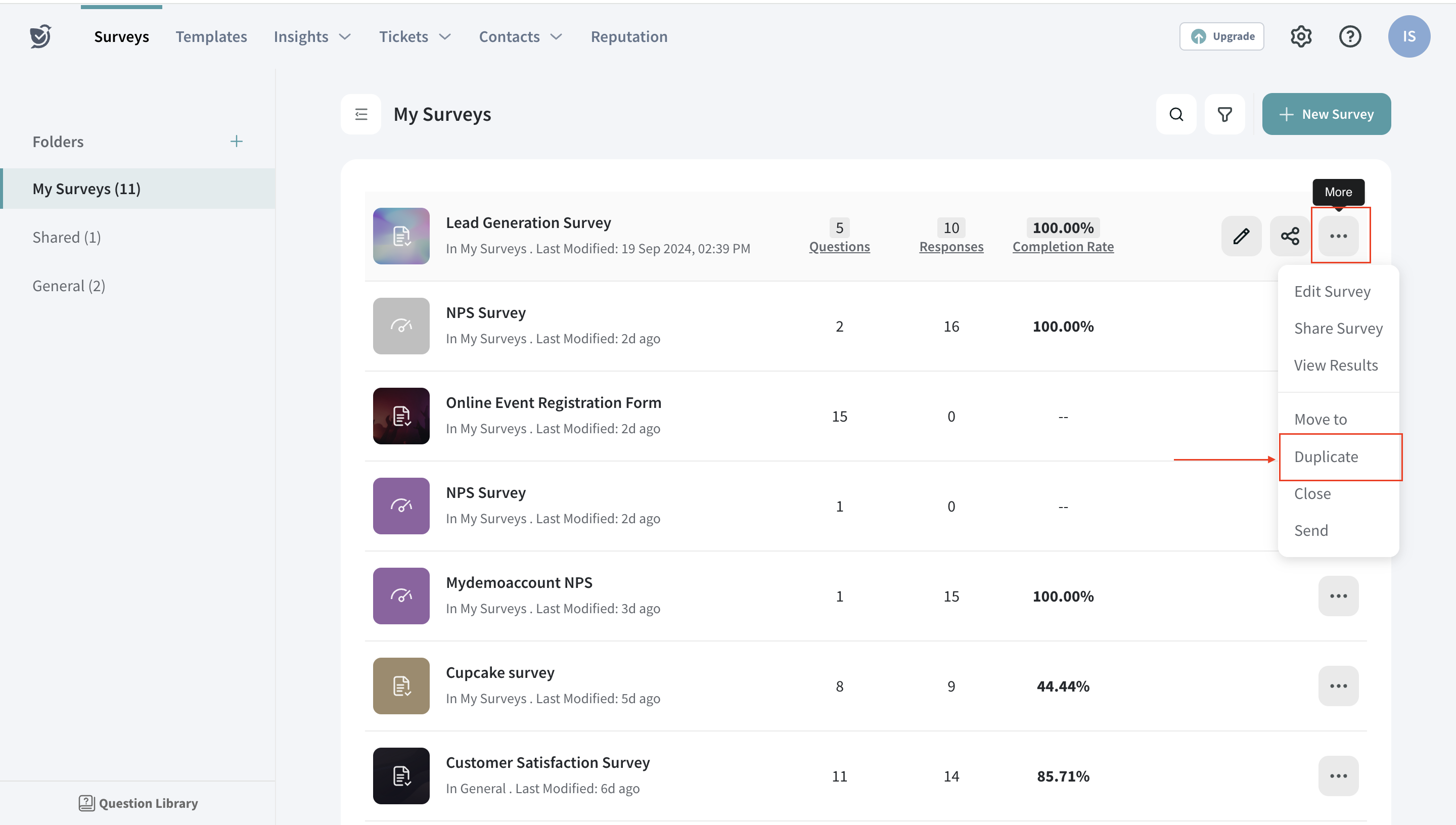Choose Move to in the context menu

coord(1320,419)
